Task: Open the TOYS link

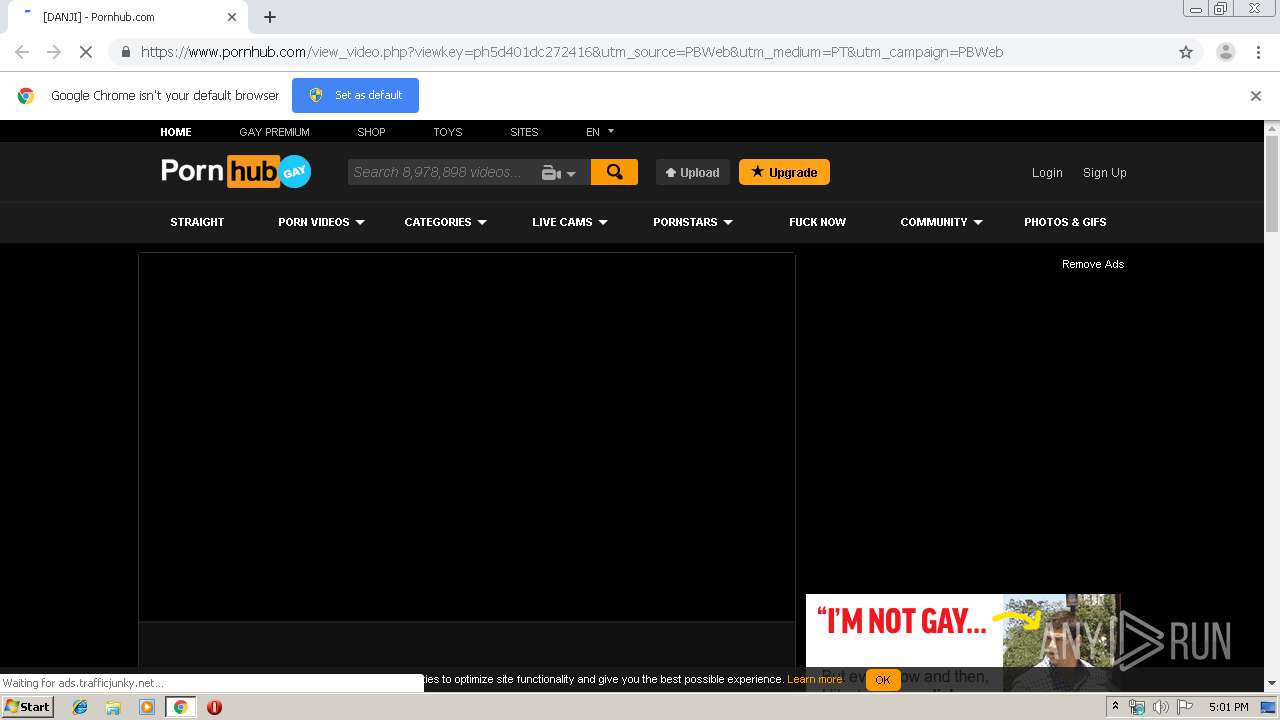Action: [x=448, y=132]
